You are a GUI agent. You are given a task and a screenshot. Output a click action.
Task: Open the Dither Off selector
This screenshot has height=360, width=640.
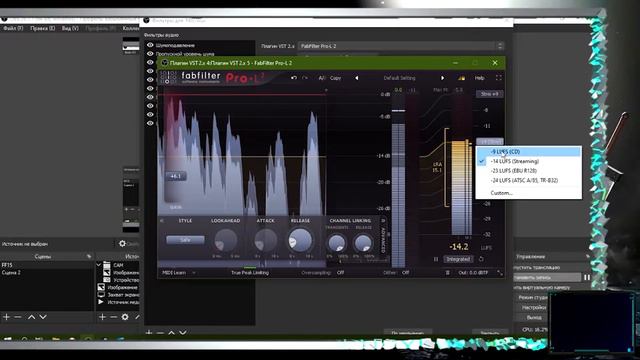[405, 273]
